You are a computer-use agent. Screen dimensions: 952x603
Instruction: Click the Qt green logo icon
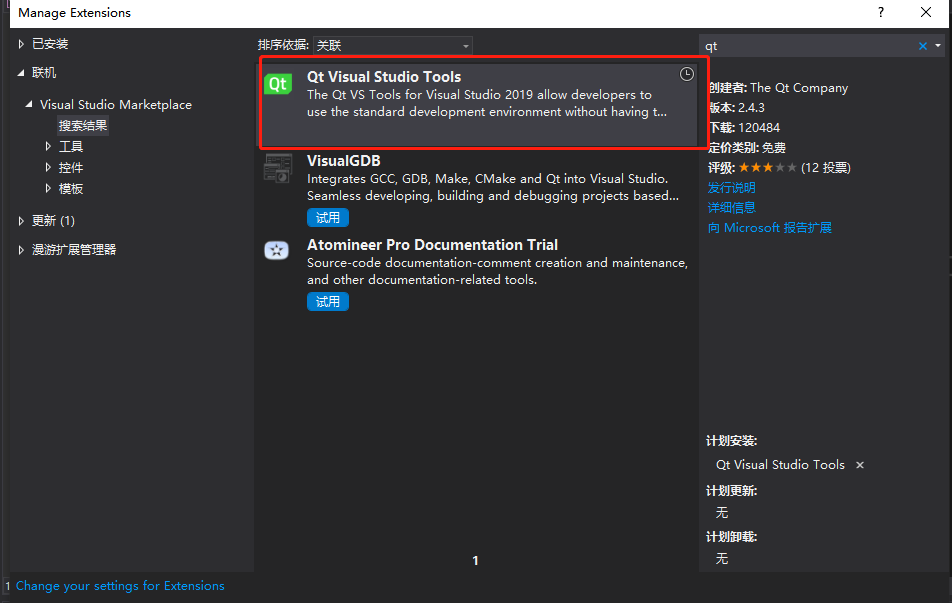pos(278,84)
